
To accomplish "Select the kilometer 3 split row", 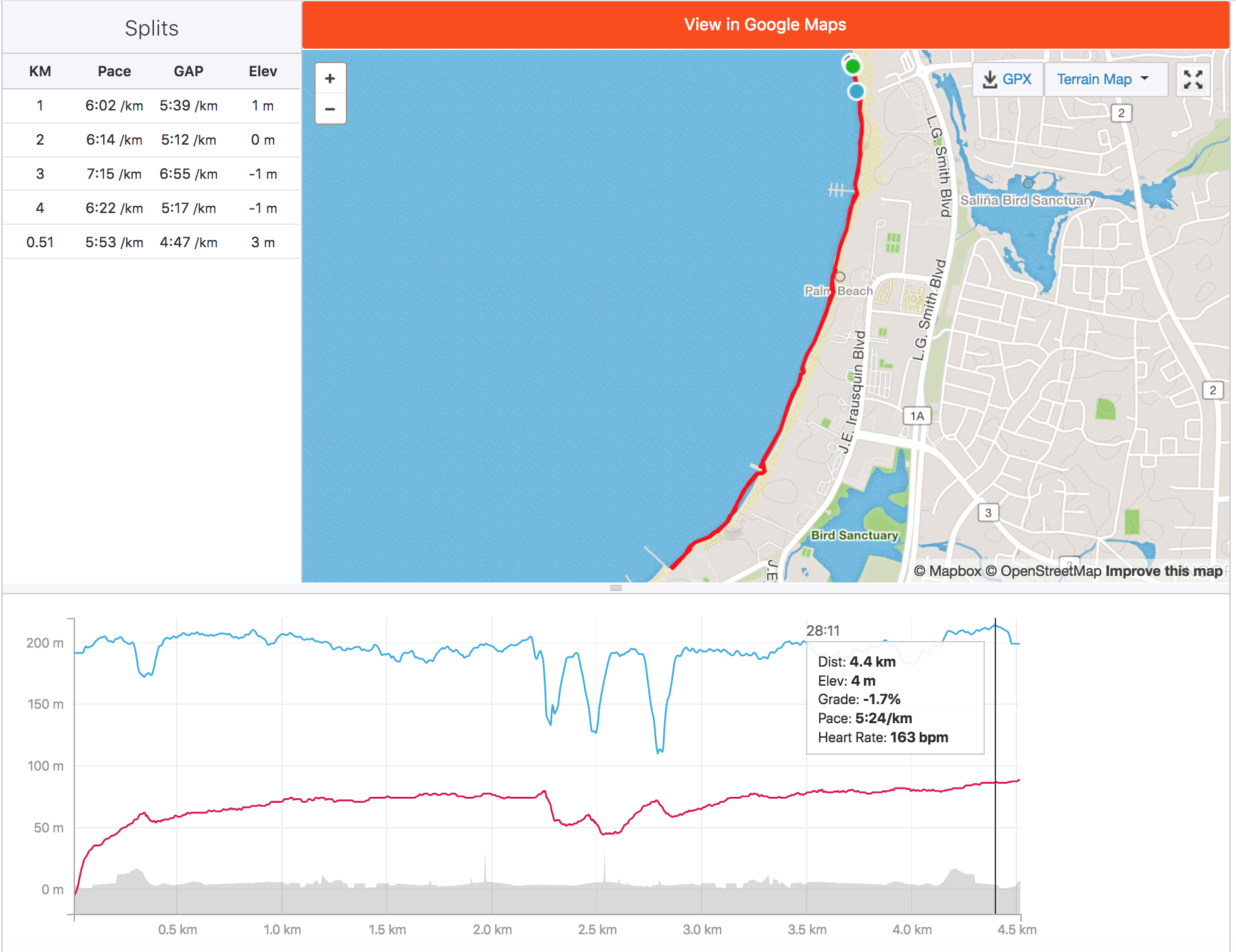I will [151, 174].
